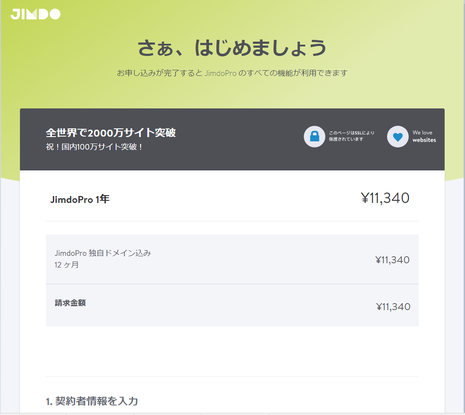
Task: Click the heading 1. 契約者情報を入力
Action: 92,401
